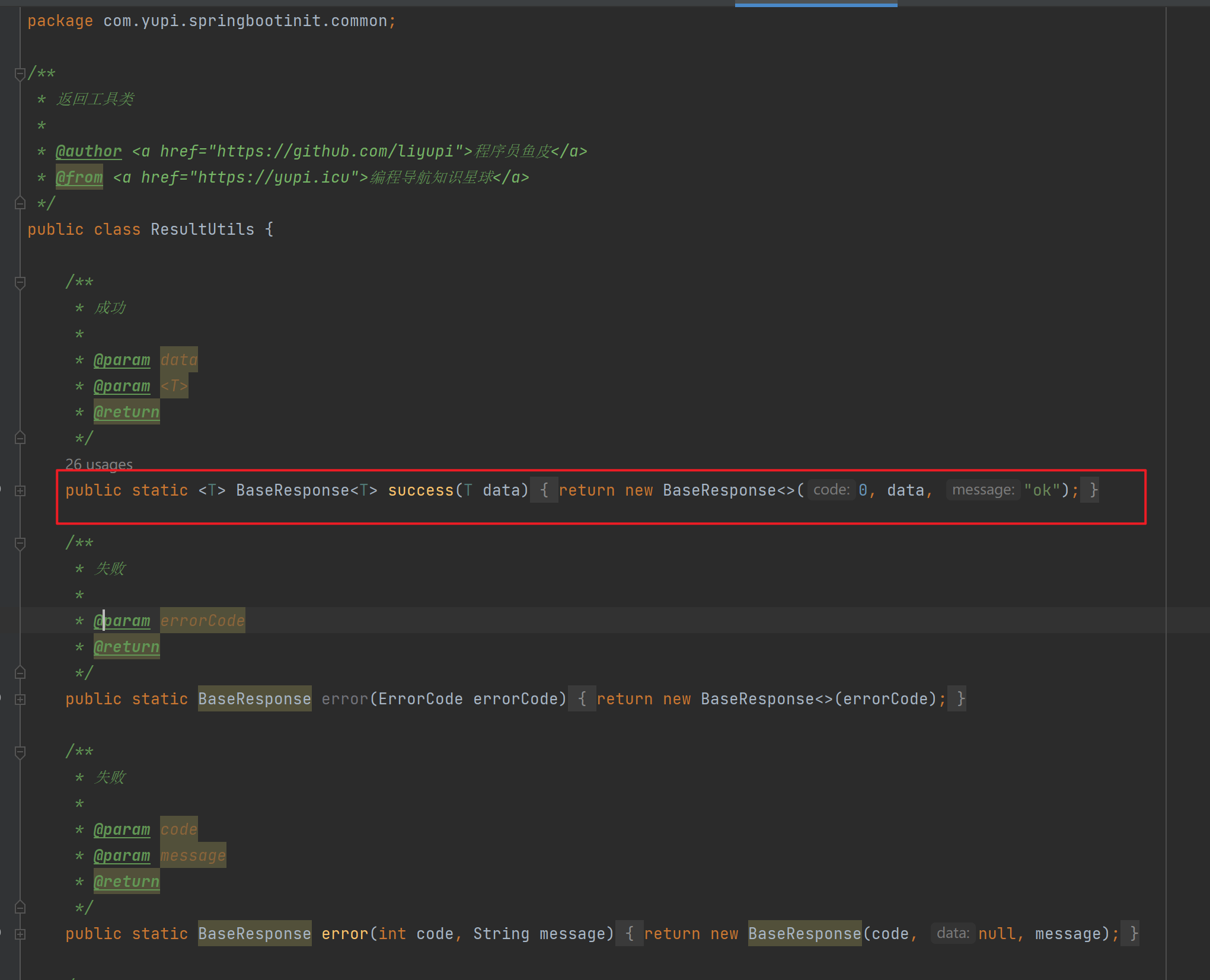Click the success method name

pos(420,490)
